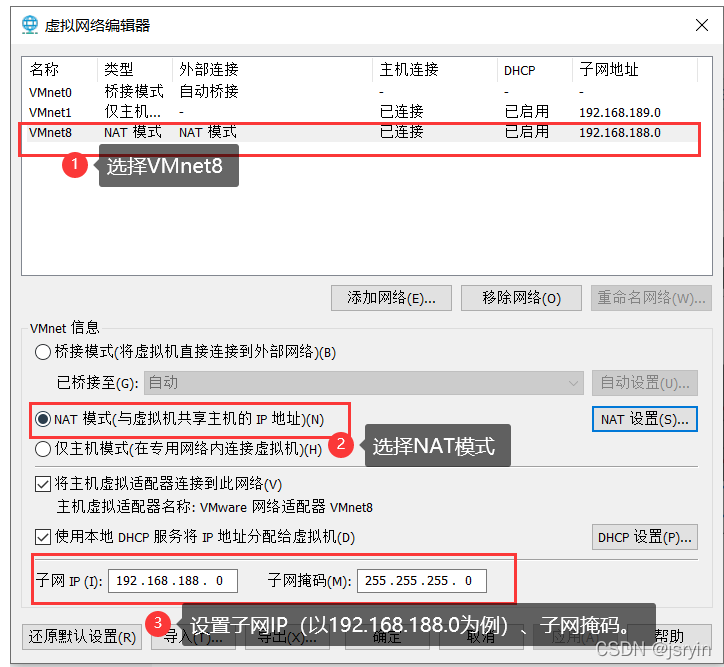Viewport: 724px width, 667px height.
Task: Click 仅主机... type cell of VMnet1
Action: coord(133,112)
